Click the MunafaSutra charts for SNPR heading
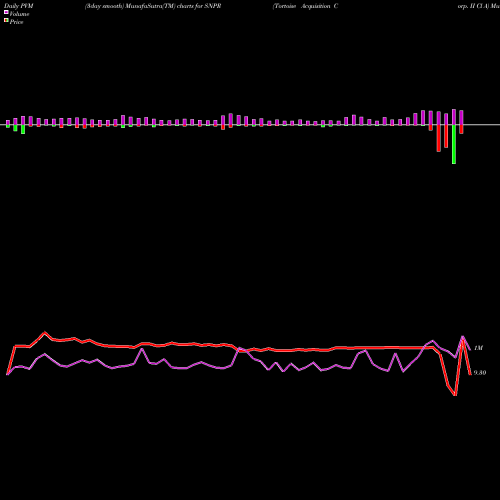This screenshot has width=500, height=500. pyautogui.click(x=153, y=6)
